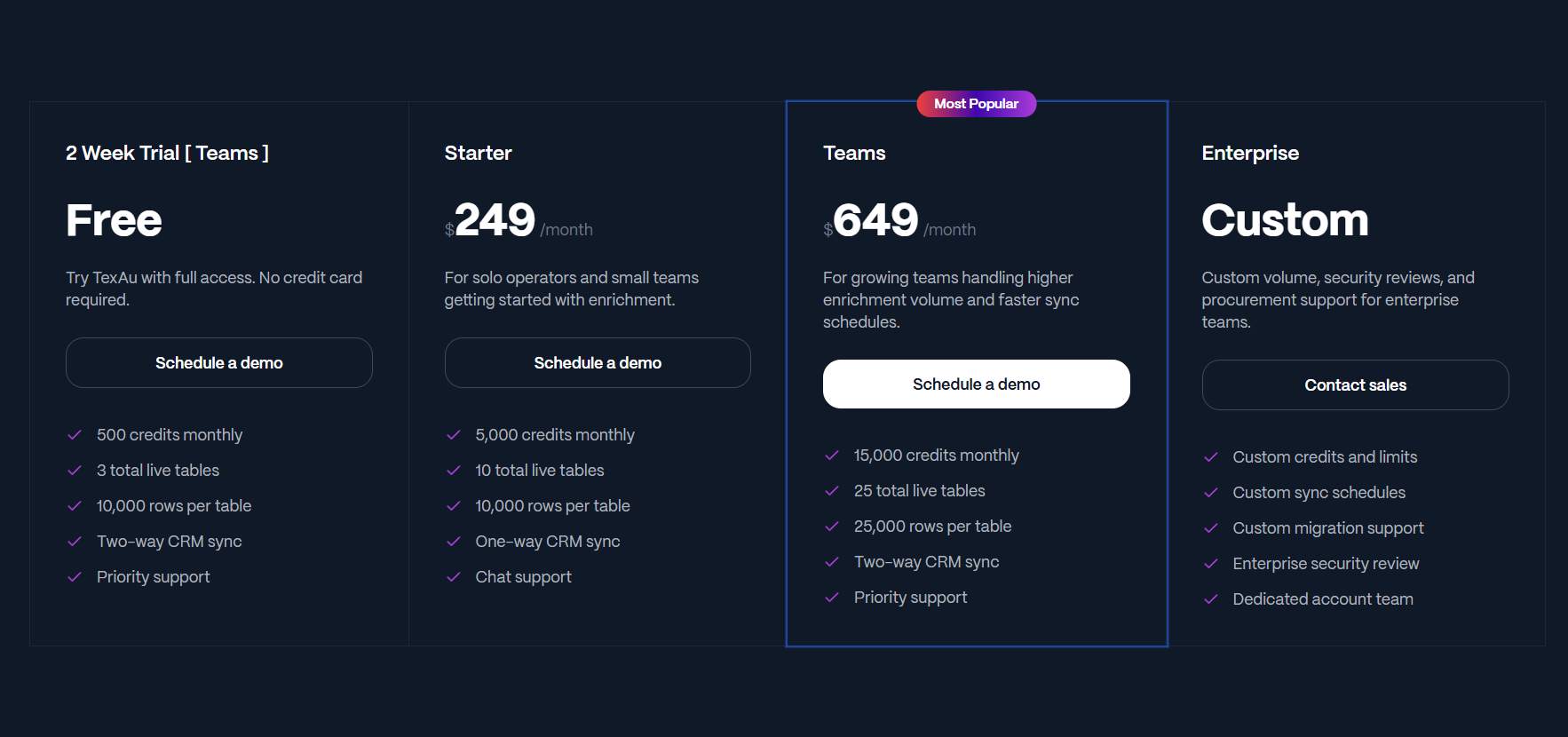Click the checkmark next to Two-way CRM sync on Trial

pyautogui.click(x=75, y=541)
